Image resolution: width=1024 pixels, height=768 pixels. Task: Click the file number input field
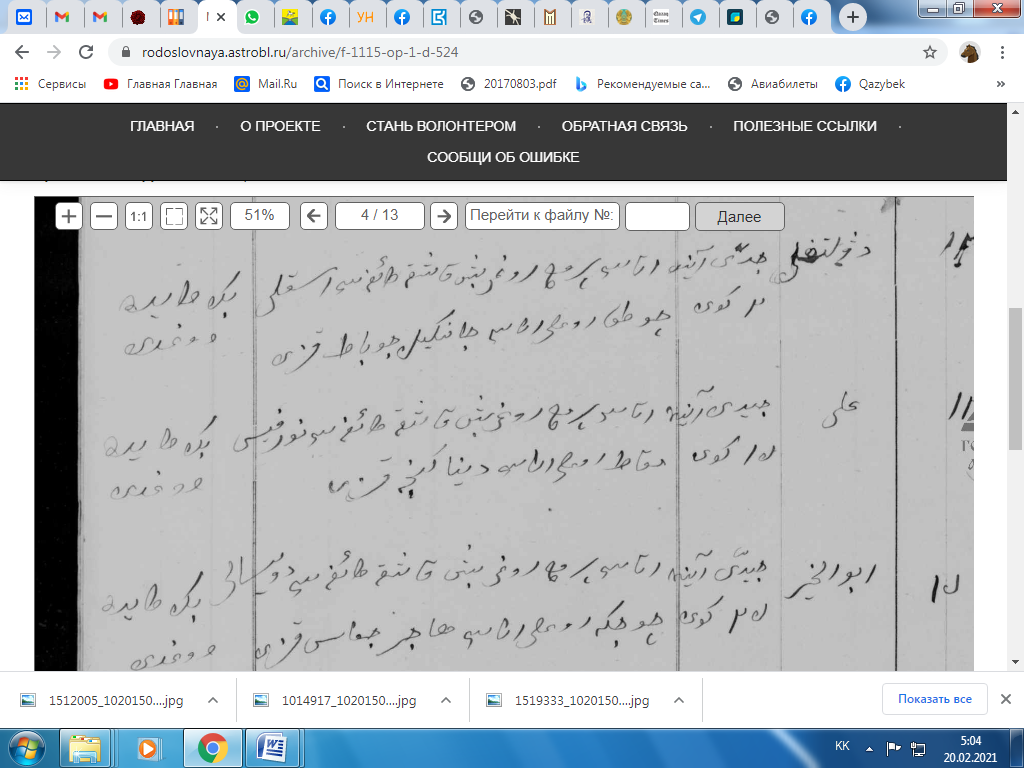click(657, 216)
